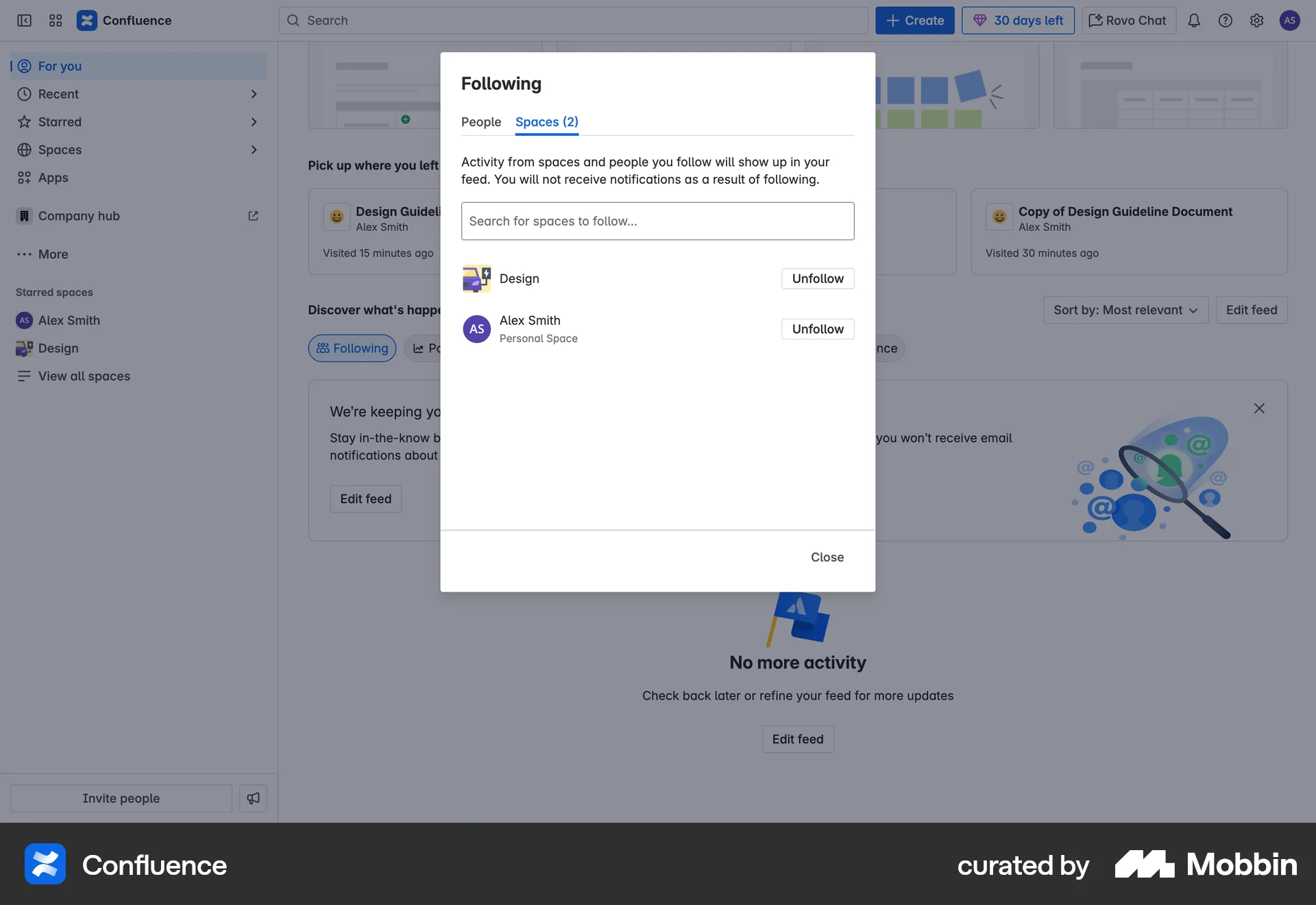Open the settings gear icon
This screenshot has height=905, width=1316.
[1257, 21]
